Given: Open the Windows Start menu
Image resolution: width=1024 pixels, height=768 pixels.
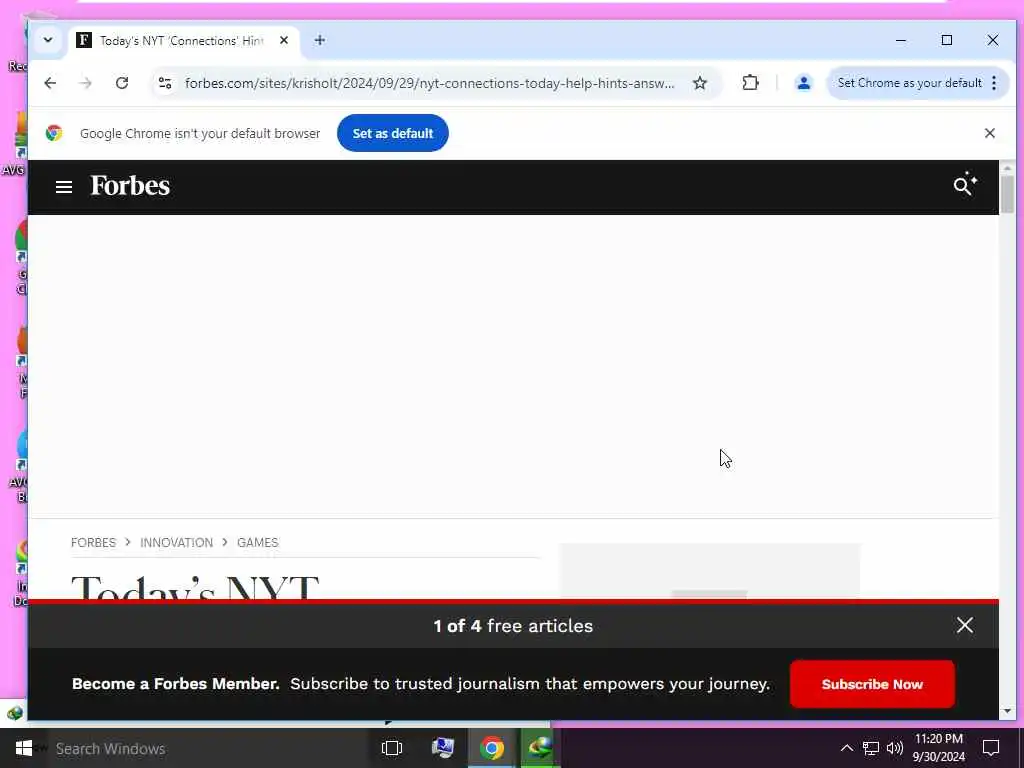Looking at the screenshot, I should (x=24, y=748).
